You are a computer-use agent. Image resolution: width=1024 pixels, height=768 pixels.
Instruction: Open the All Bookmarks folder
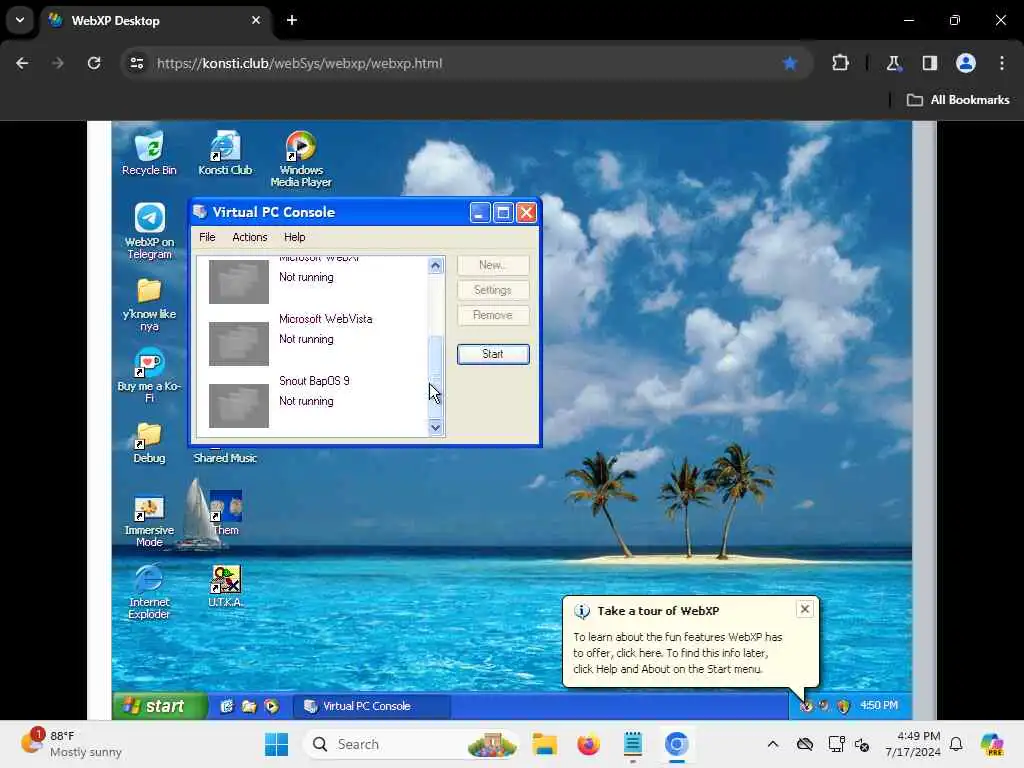958,100
